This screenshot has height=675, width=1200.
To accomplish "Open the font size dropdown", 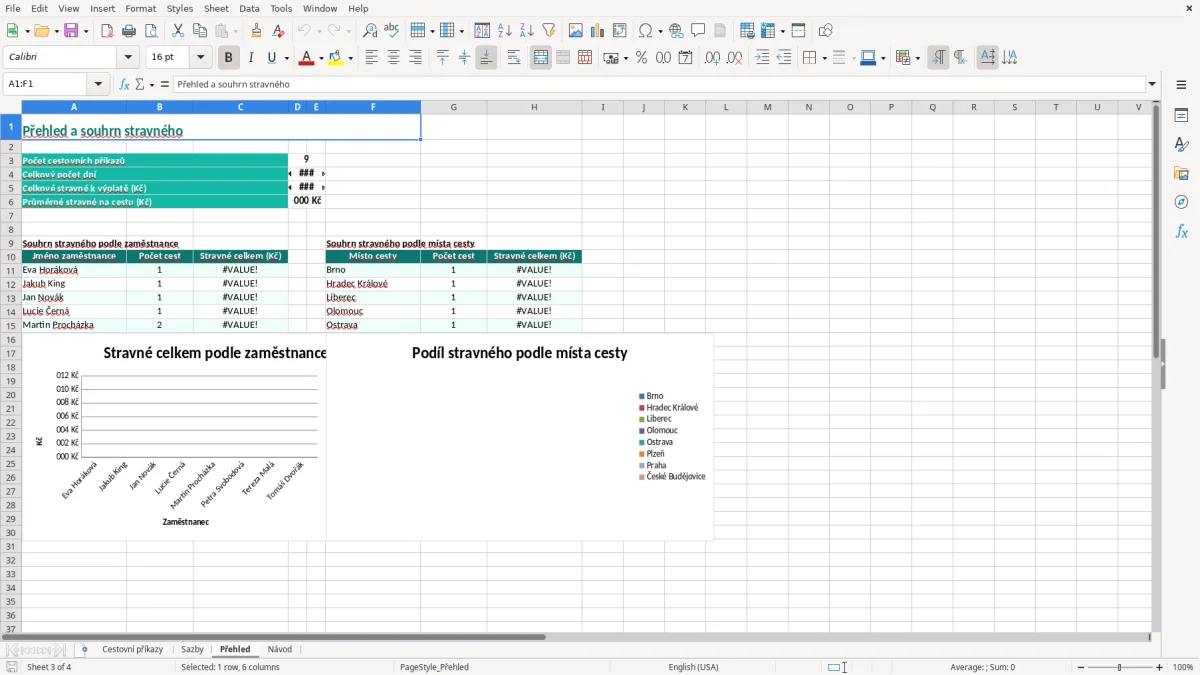I will 201,58.
